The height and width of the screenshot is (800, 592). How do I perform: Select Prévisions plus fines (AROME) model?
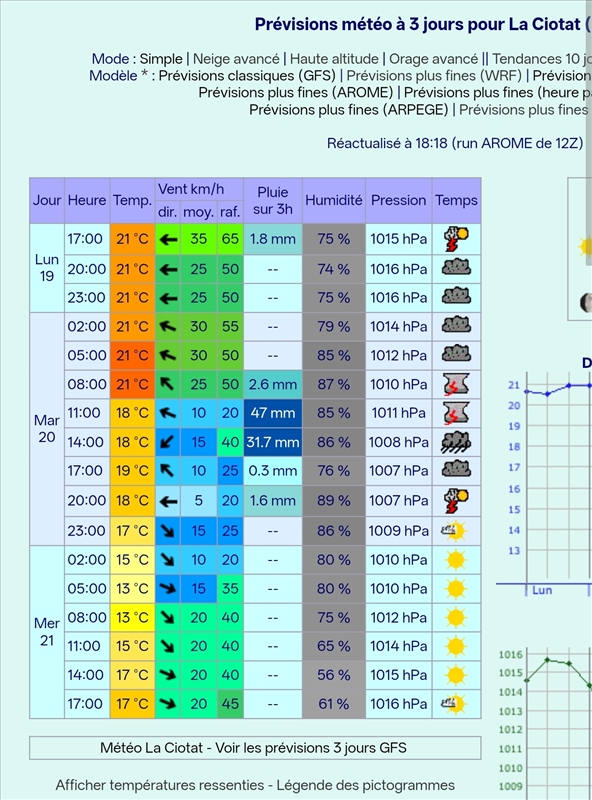pos(296,92)
